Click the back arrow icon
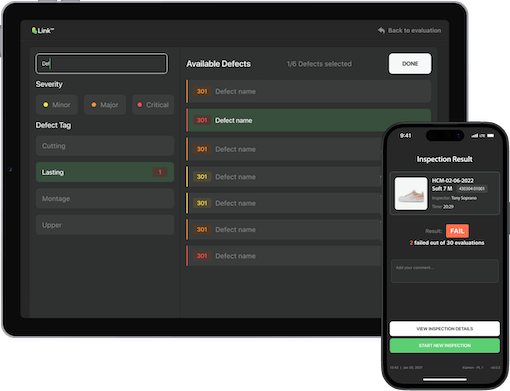The width and height of the screenshot is (510, 391). [x=381, y=30]
